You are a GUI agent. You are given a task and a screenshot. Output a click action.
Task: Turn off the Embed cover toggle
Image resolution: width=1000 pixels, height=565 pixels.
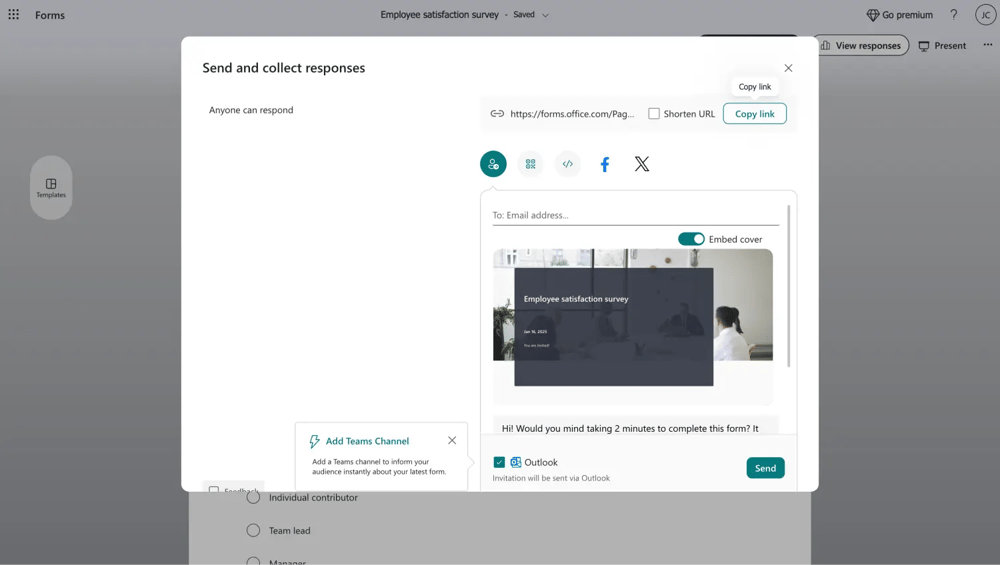pos(691,239)
